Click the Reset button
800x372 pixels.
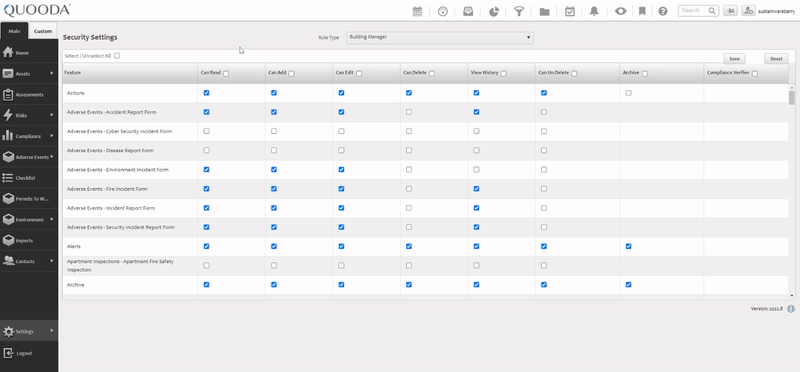pos(776,59)
